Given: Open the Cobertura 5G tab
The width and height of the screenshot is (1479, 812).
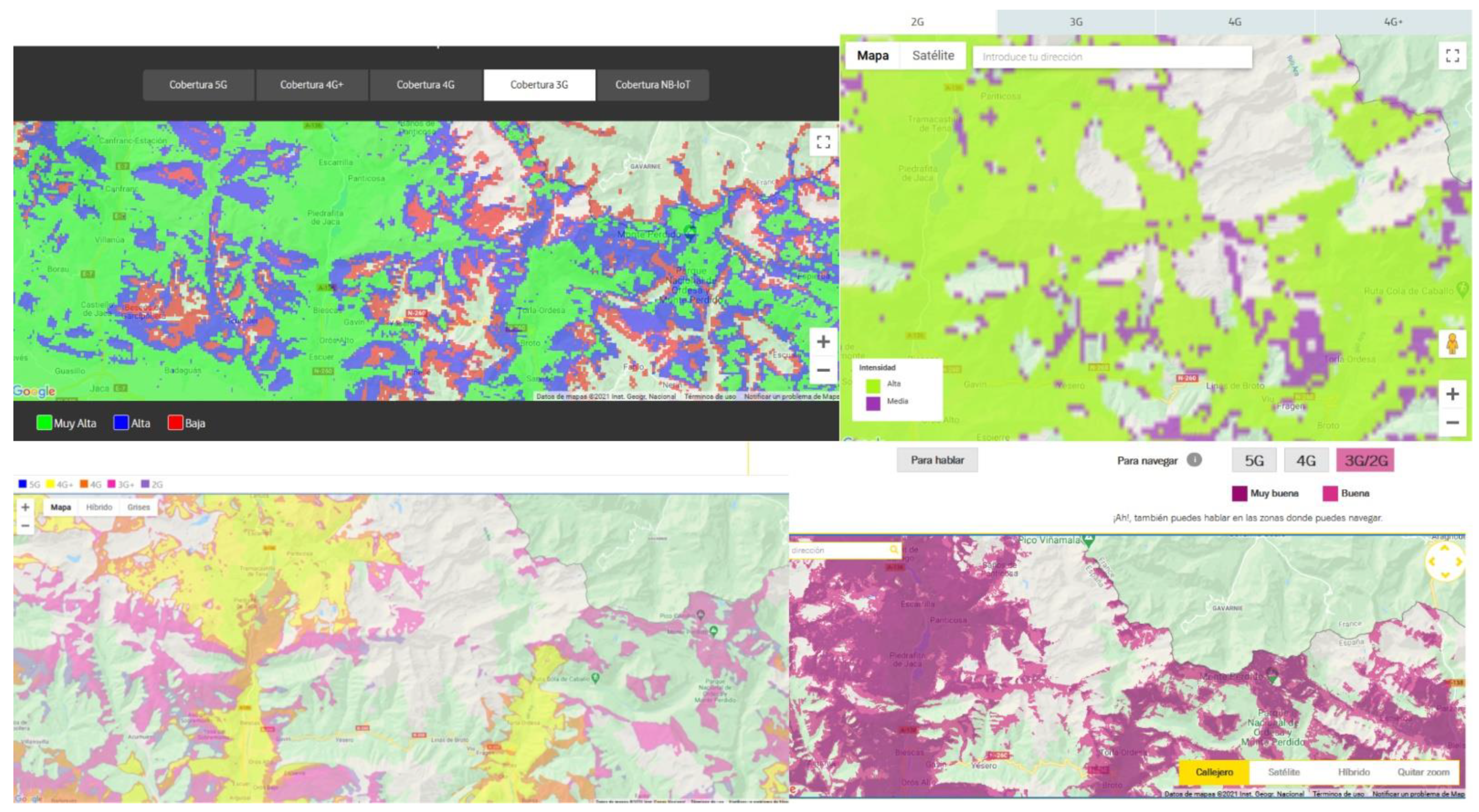Looking at the screenshot, I should (x=198, y=85).
